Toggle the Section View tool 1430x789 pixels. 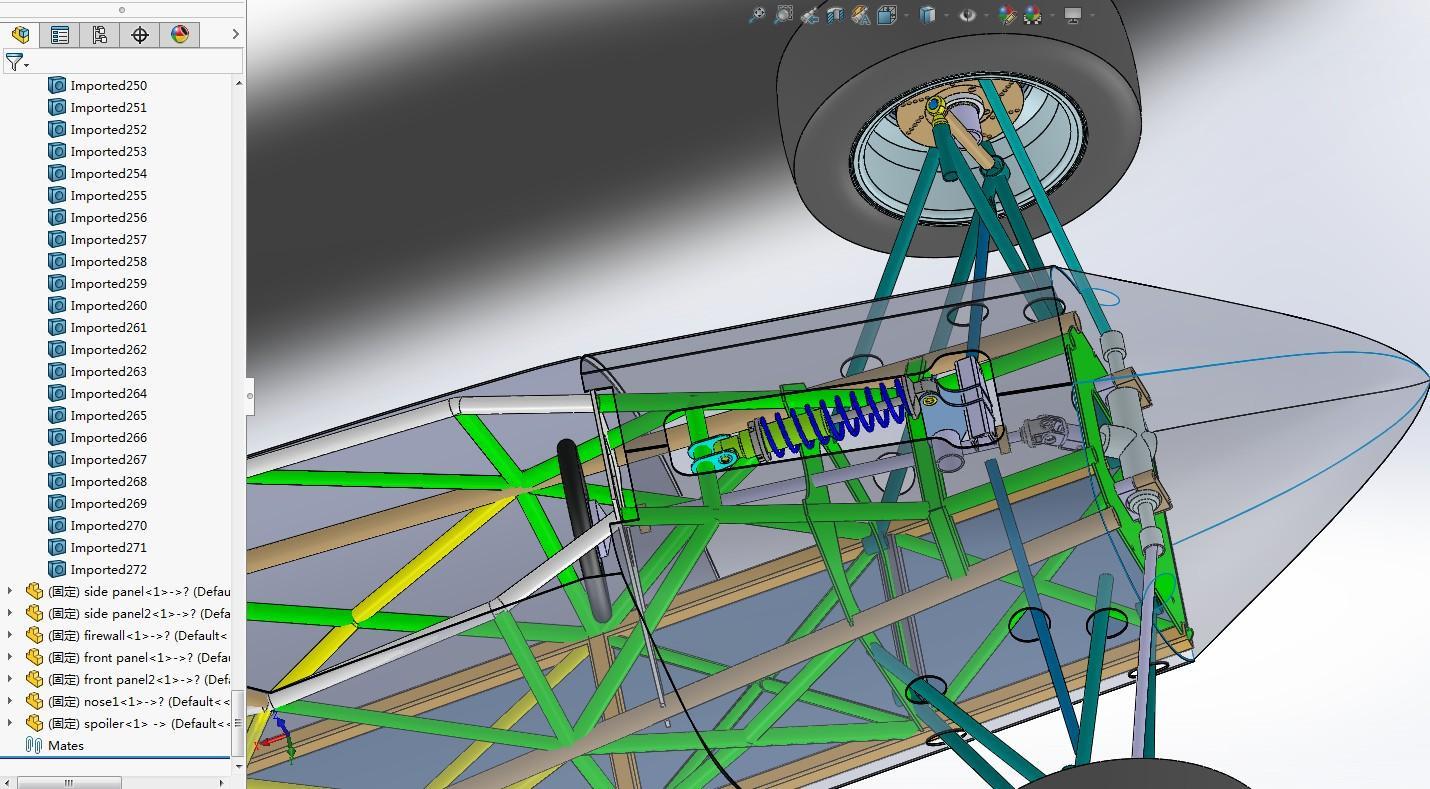(x=834, y=15)
